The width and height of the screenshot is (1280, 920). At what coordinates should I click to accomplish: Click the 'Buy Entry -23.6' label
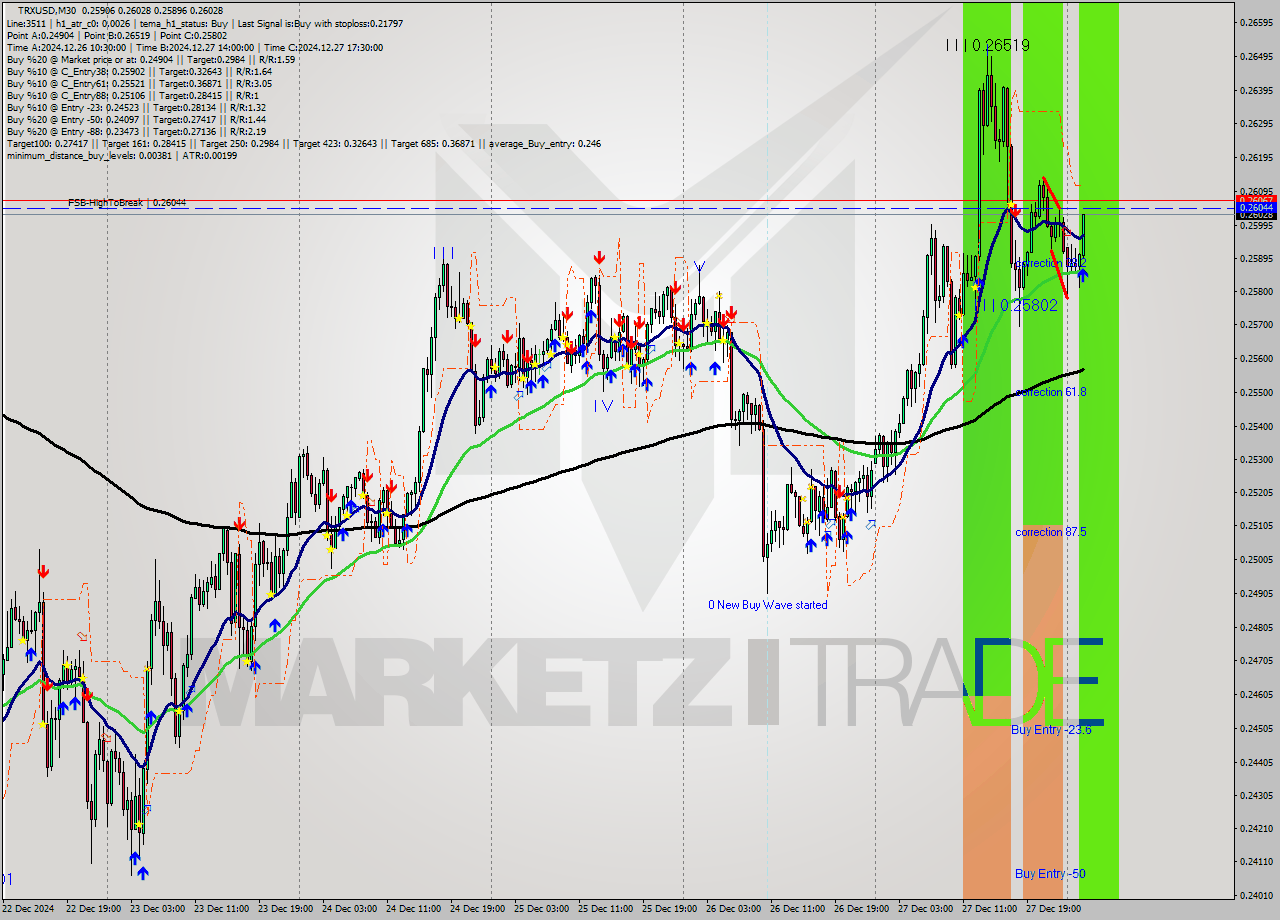pos(1050,730)
